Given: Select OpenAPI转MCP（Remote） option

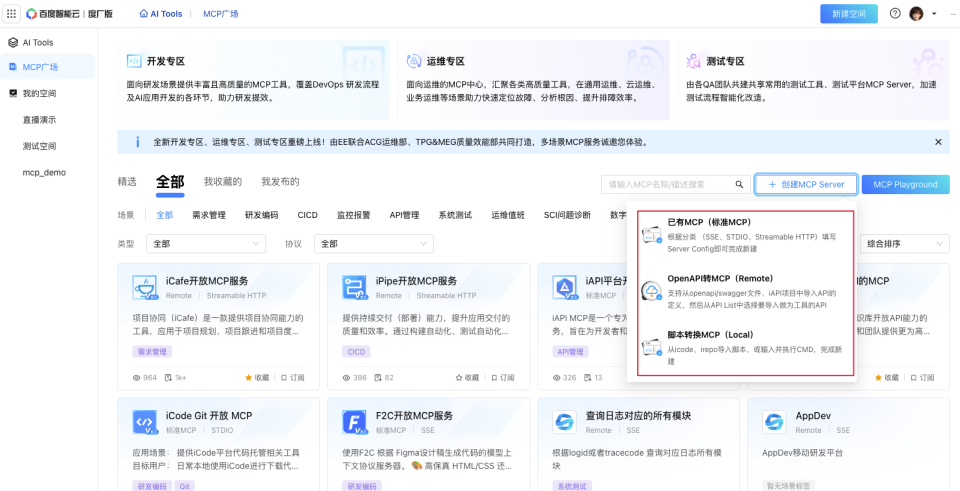Looking at the screenshot, I should click(747, 291).
